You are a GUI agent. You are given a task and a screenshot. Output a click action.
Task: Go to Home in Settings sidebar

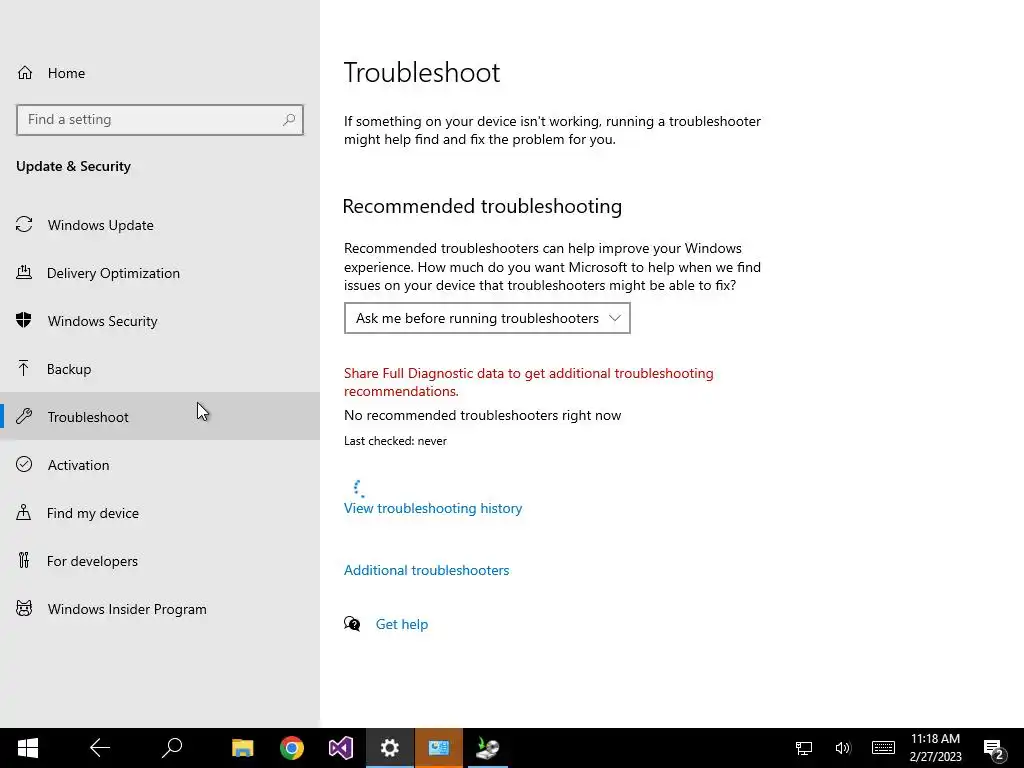point(160,72)
